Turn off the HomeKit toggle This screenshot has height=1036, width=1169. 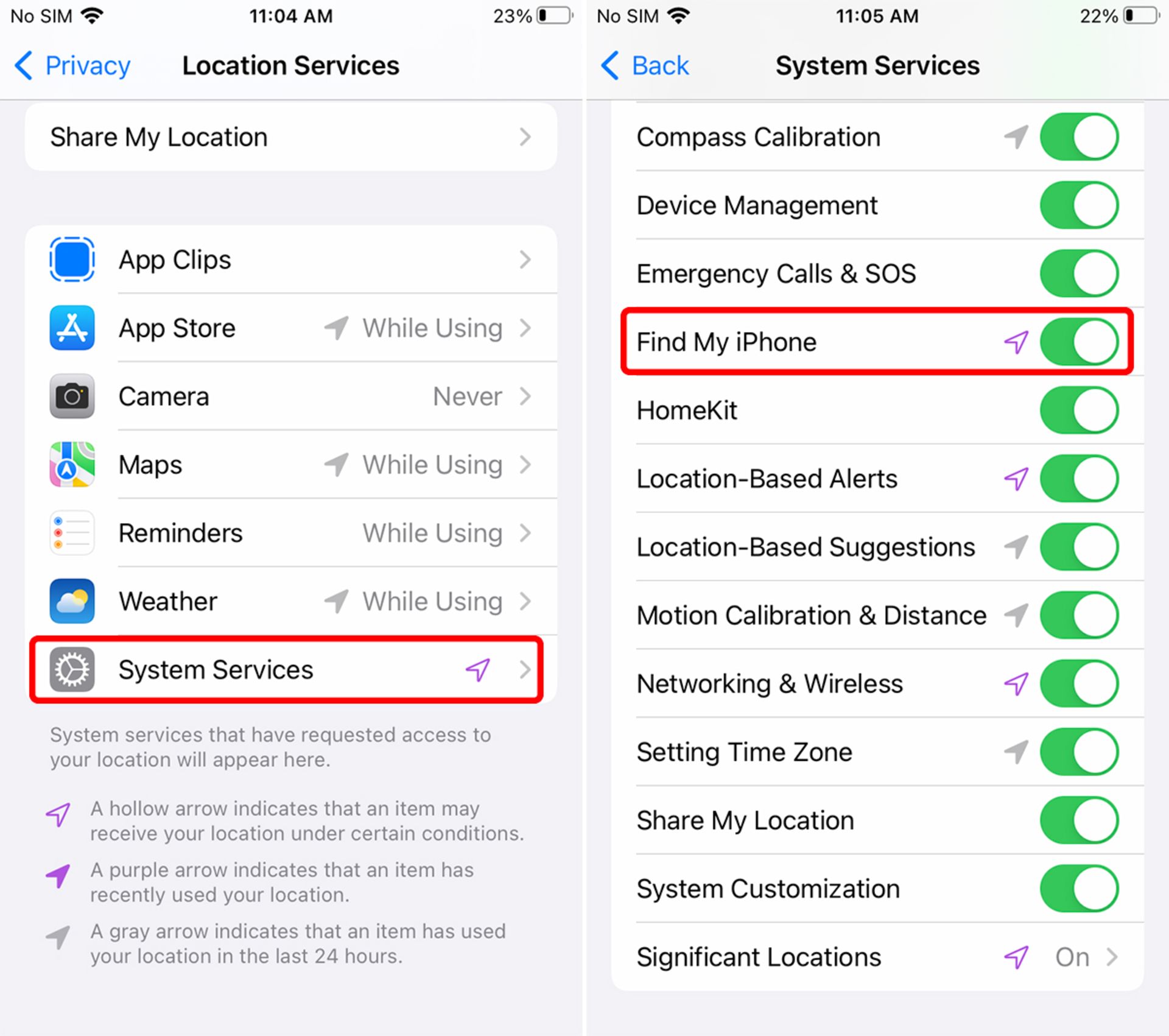pos(1079,410)
